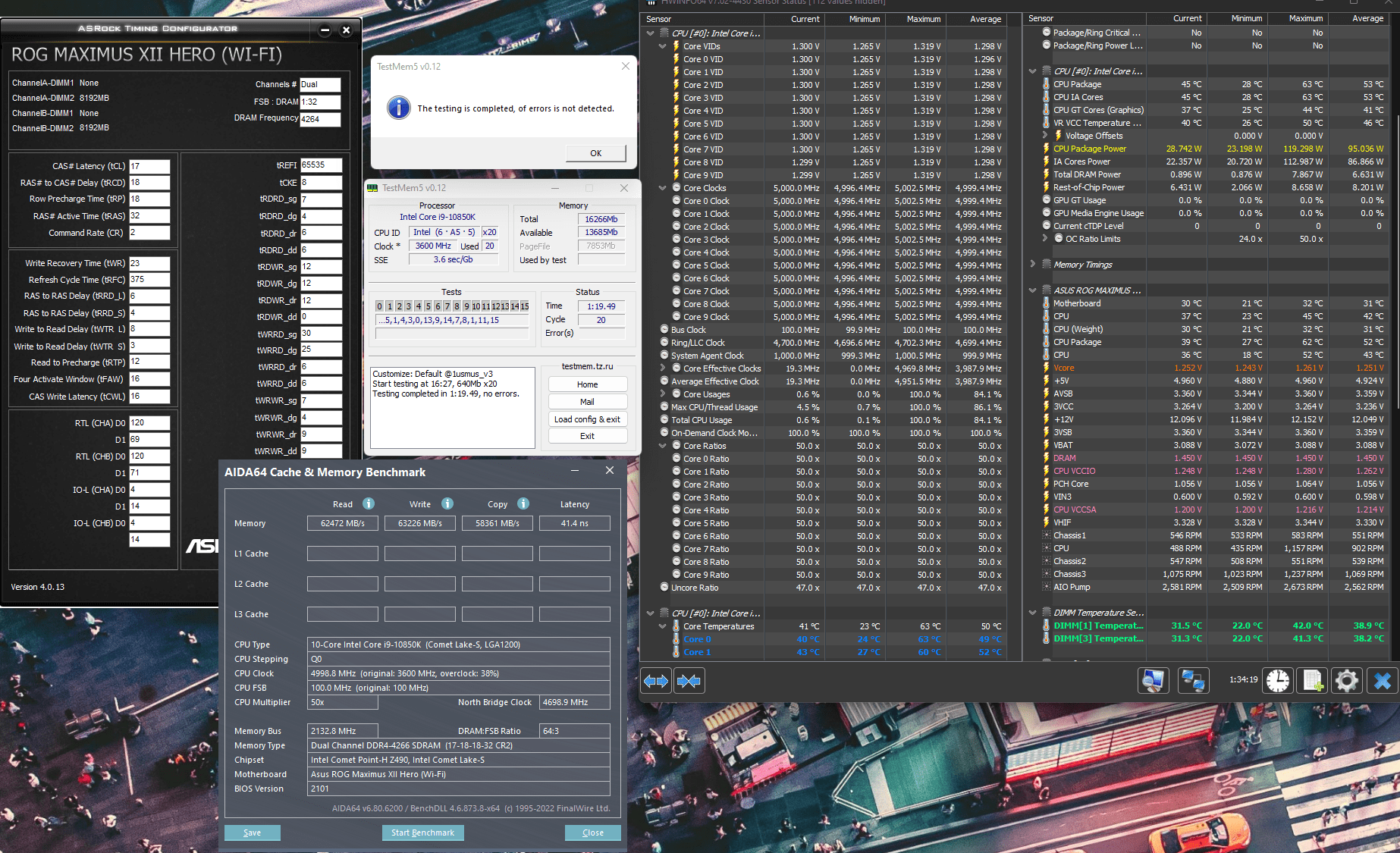Click OK in TestMem5 completion dialog
The height and width of the screenshot is (853, 1400).
[596, 153]
